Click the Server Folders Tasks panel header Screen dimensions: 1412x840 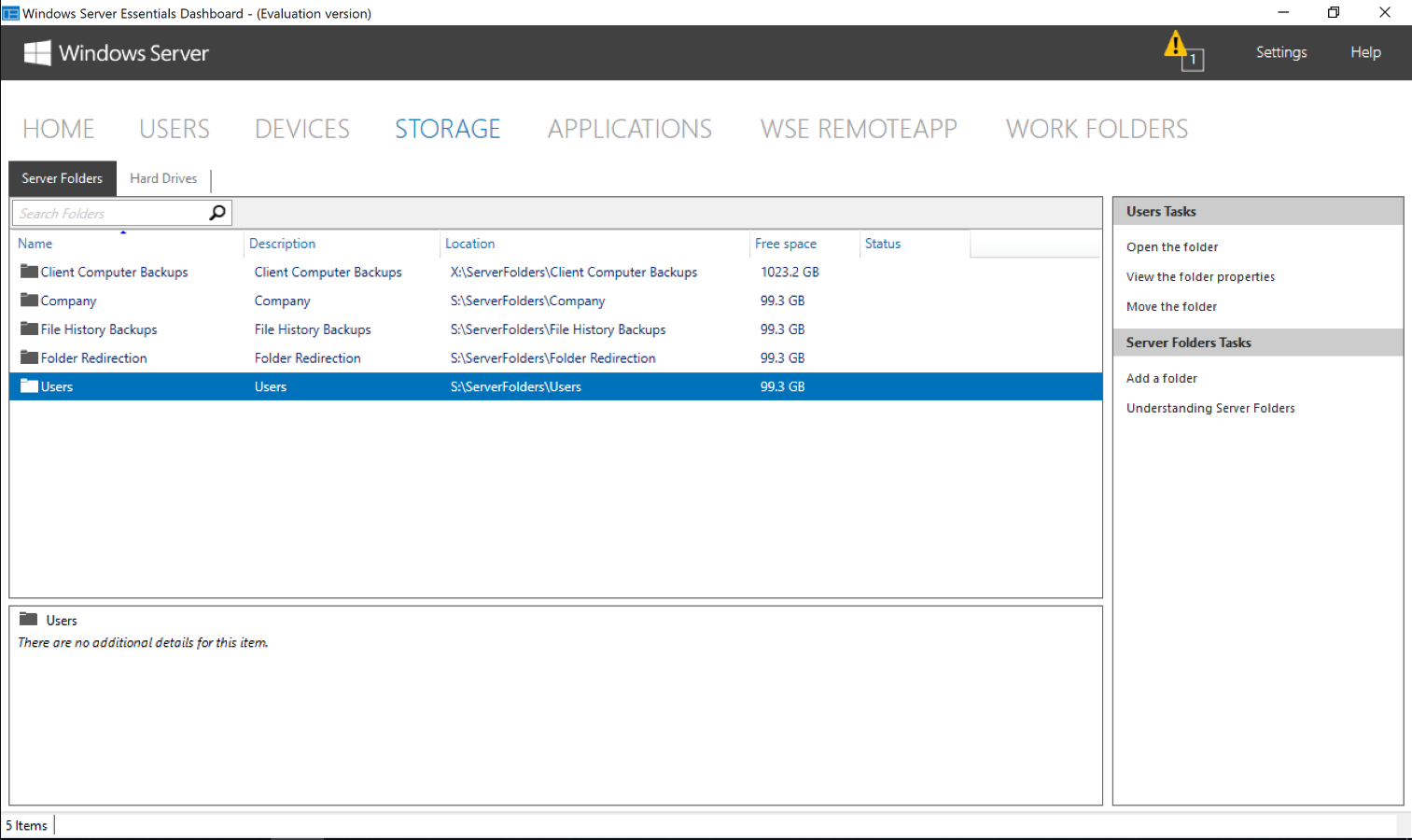pyautogui.click(x=1258, y=343)
